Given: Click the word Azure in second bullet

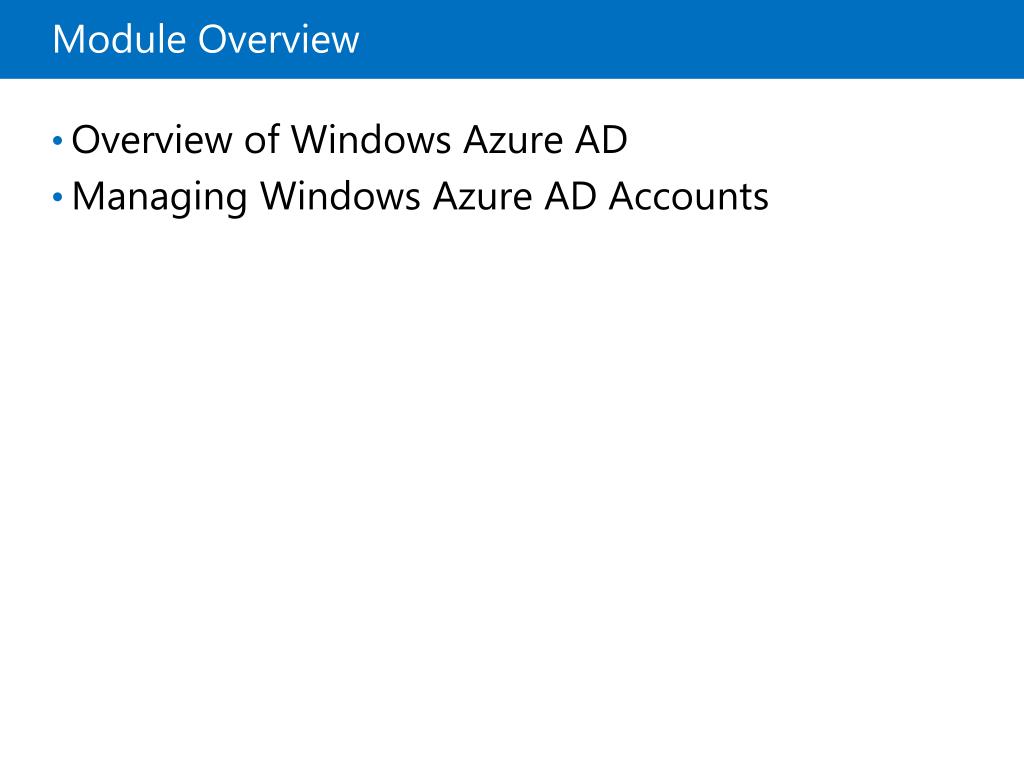Looking at the screenshot, I should pos(483,197).
